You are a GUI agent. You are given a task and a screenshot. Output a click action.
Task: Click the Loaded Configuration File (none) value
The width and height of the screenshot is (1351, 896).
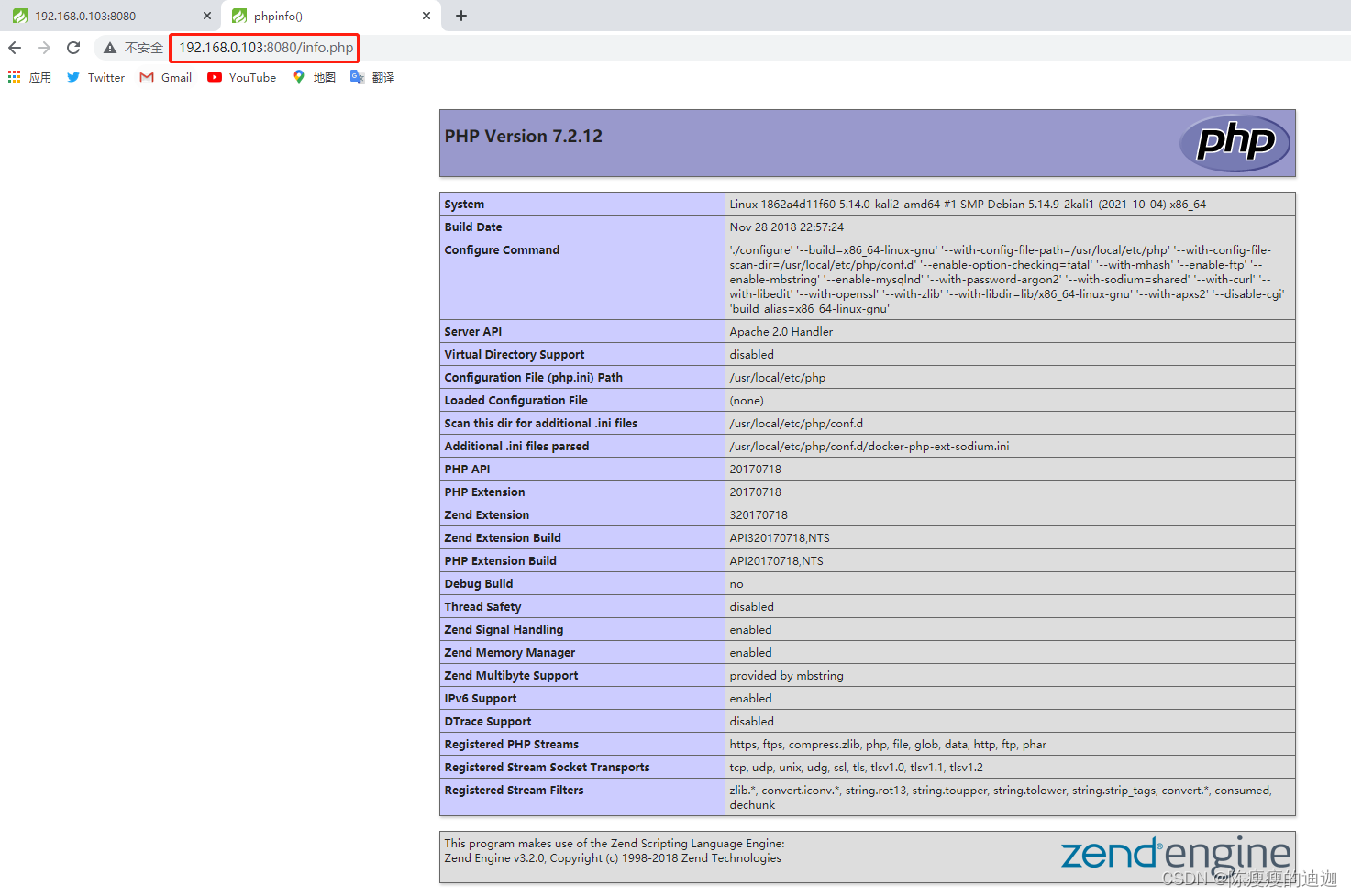point(747,400)
